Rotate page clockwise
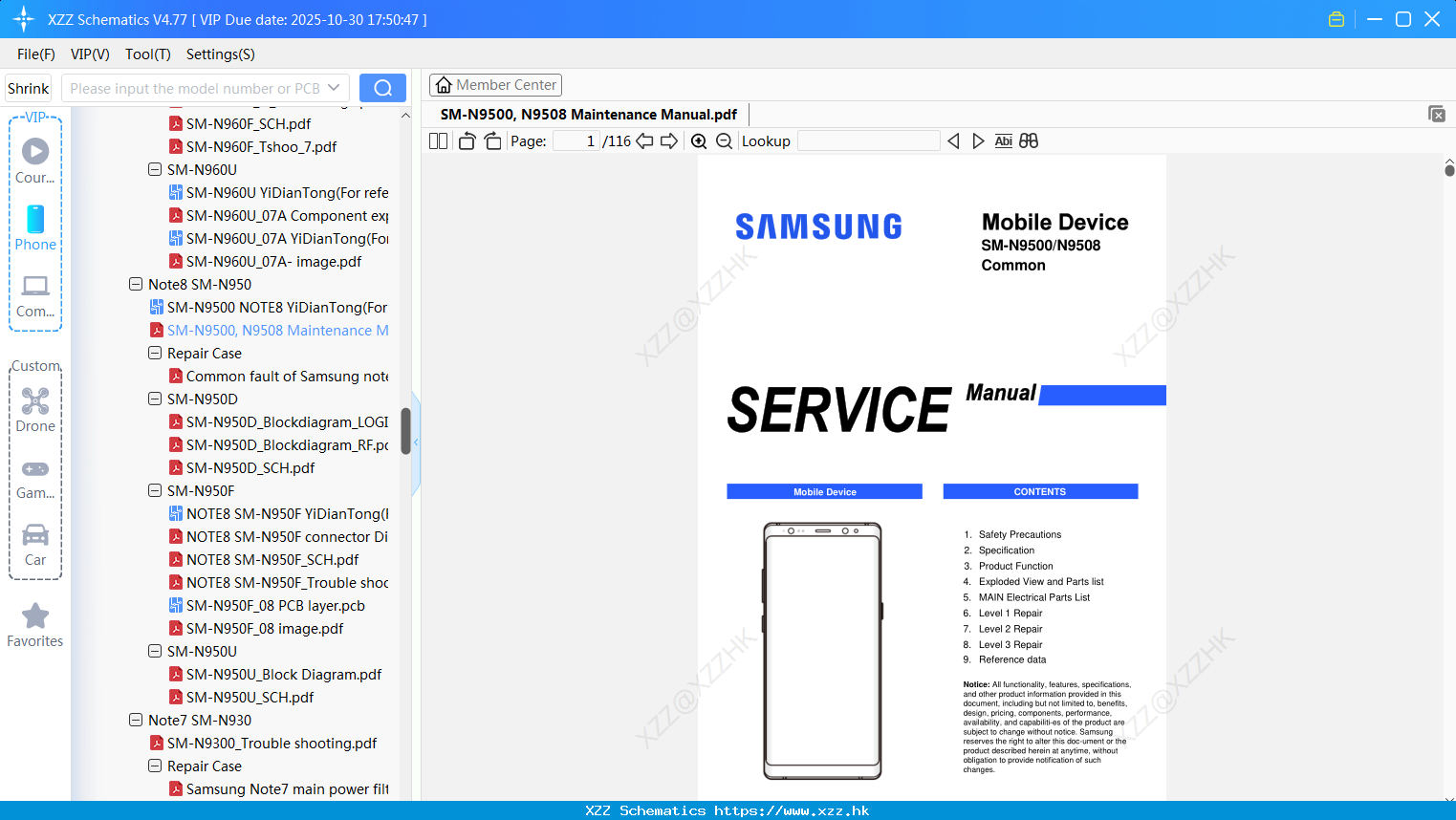The image size is (1456, 820). coord(492,140)
